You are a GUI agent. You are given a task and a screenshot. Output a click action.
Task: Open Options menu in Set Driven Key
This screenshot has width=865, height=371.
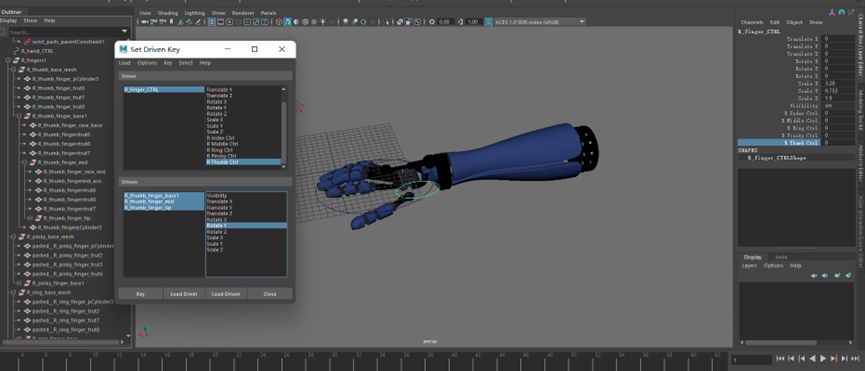click(x=147, y=63)
